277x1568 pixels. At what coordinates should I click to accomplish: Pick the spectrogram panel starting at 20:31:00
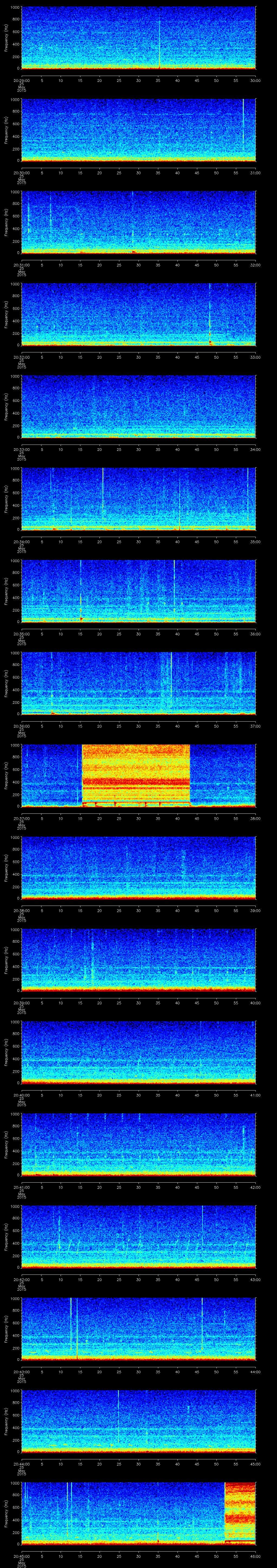pyautogui.click(x=139, y=222)
